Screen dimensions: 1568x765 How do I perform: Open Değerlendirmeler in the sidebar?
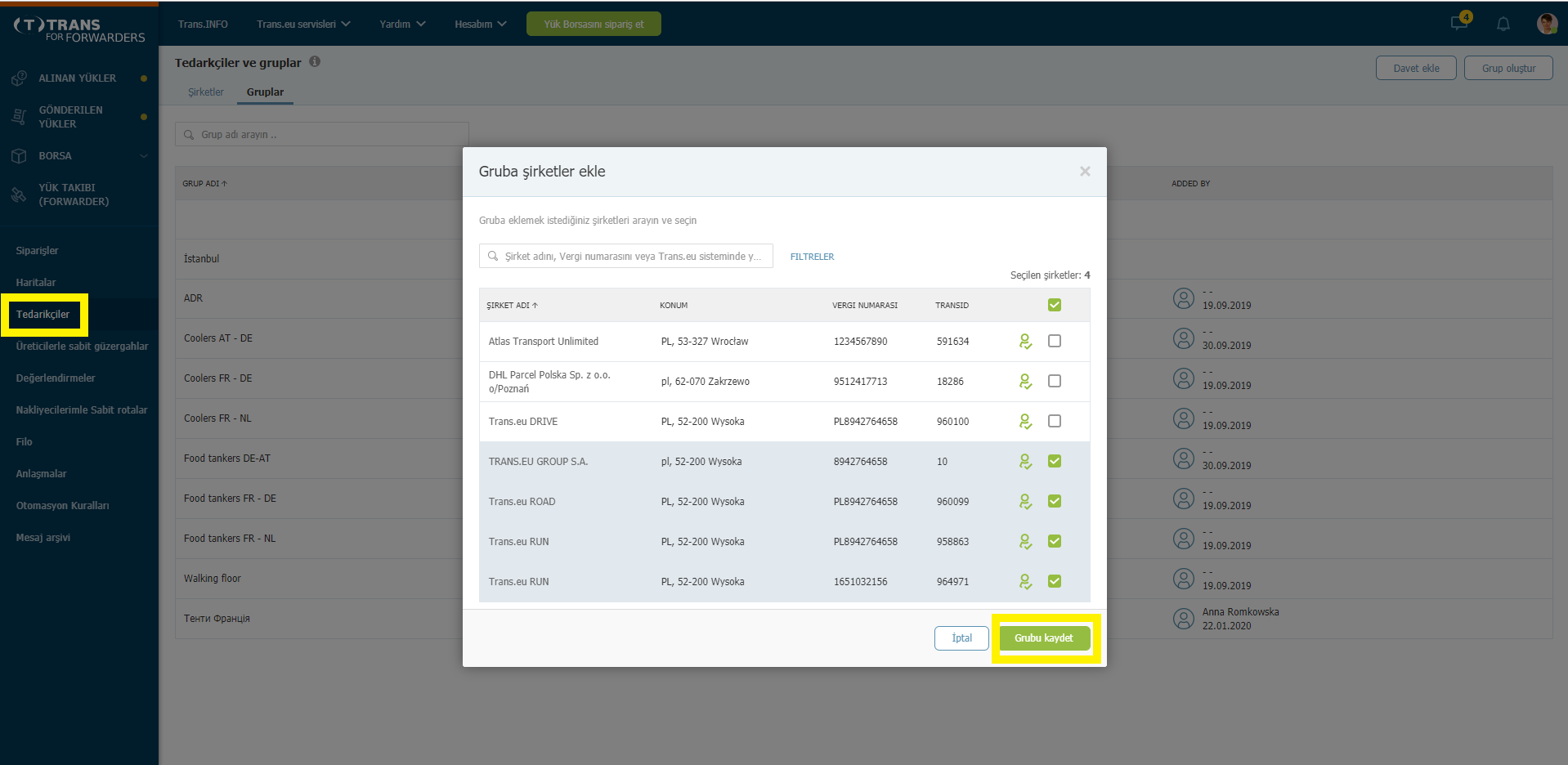click(x=56, y=378)
